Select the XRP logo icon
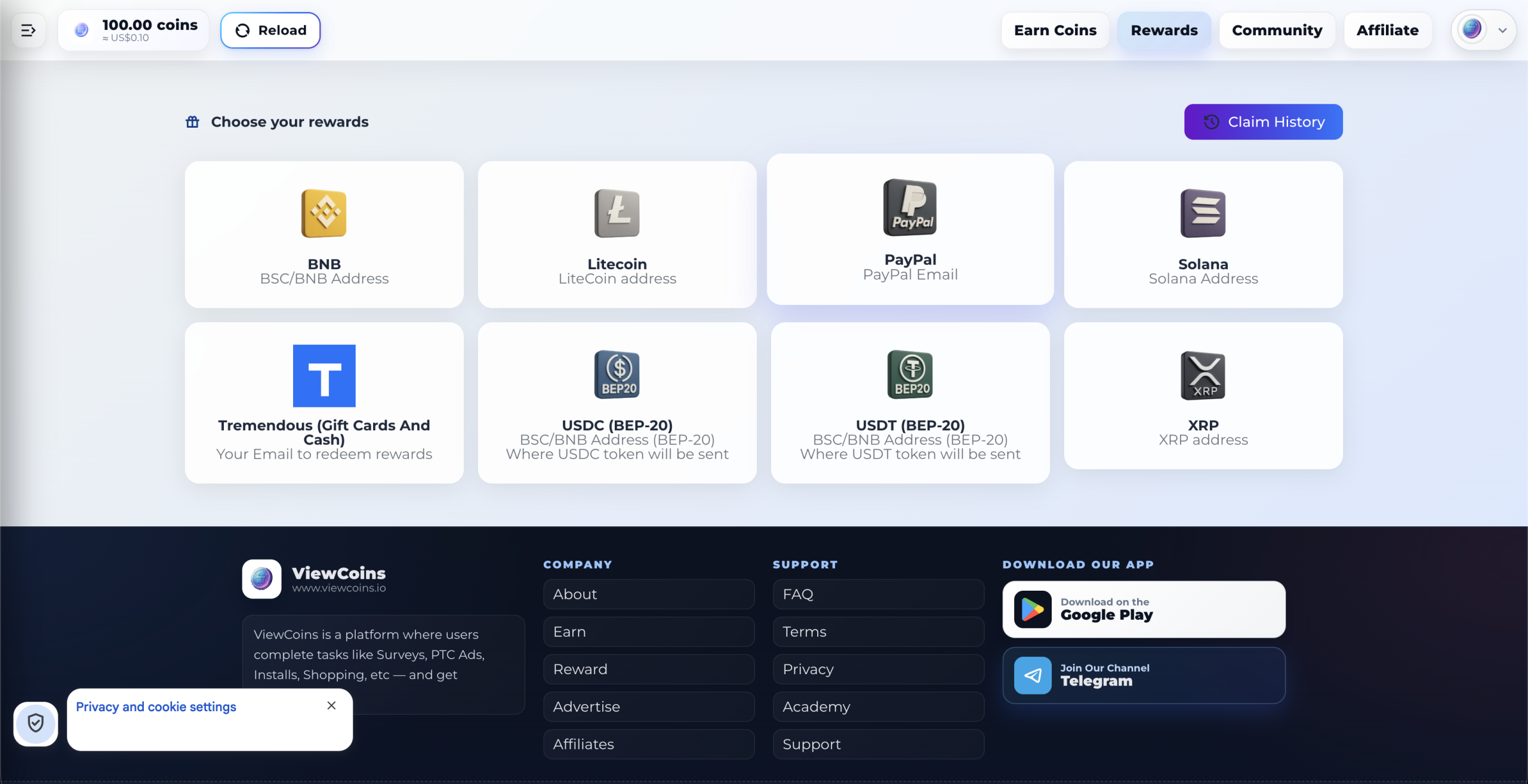The height and width of the screenshot is (784, 1528). [x=1203, y=376]
